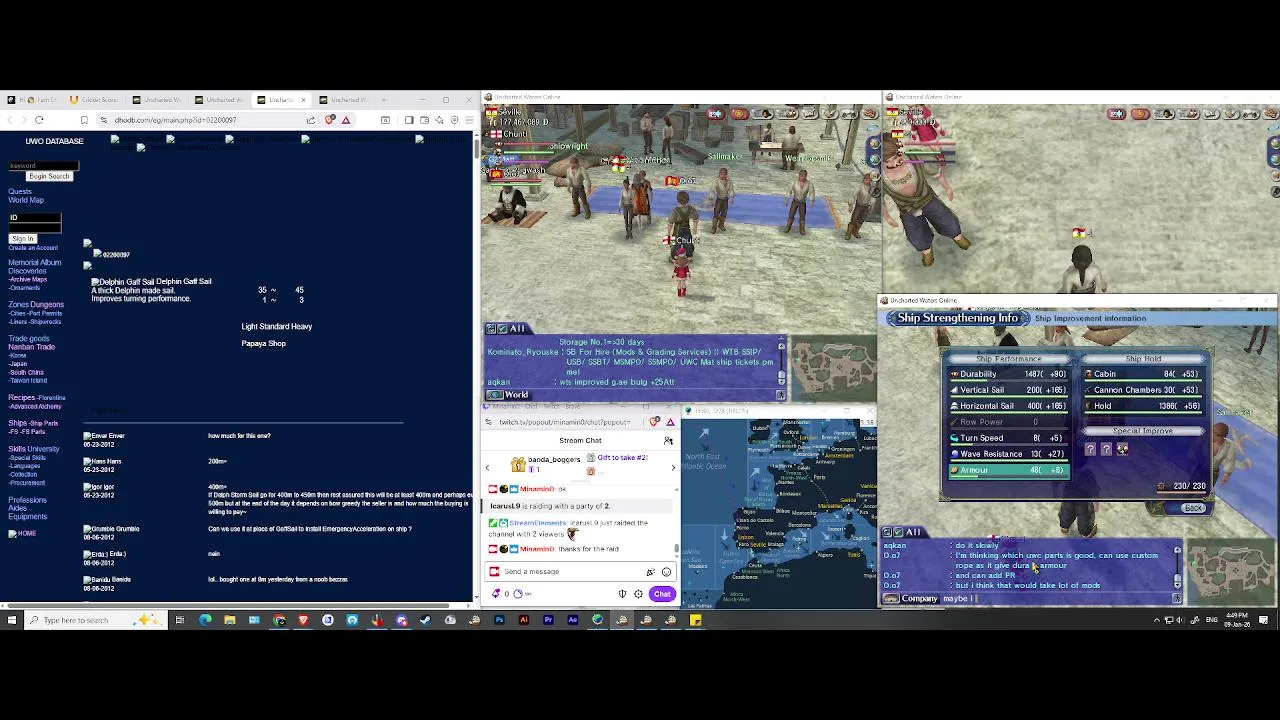Open the Brave wallet icon
The width and height of the screenshot is (1280, 720).
[424, 120]
